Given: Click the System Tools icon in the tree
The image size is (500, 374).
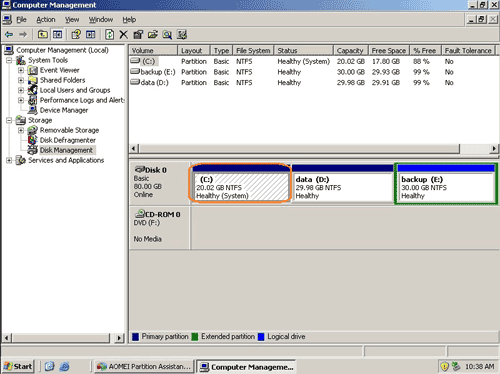Looking at the screenshot, I should pos(21,60).
